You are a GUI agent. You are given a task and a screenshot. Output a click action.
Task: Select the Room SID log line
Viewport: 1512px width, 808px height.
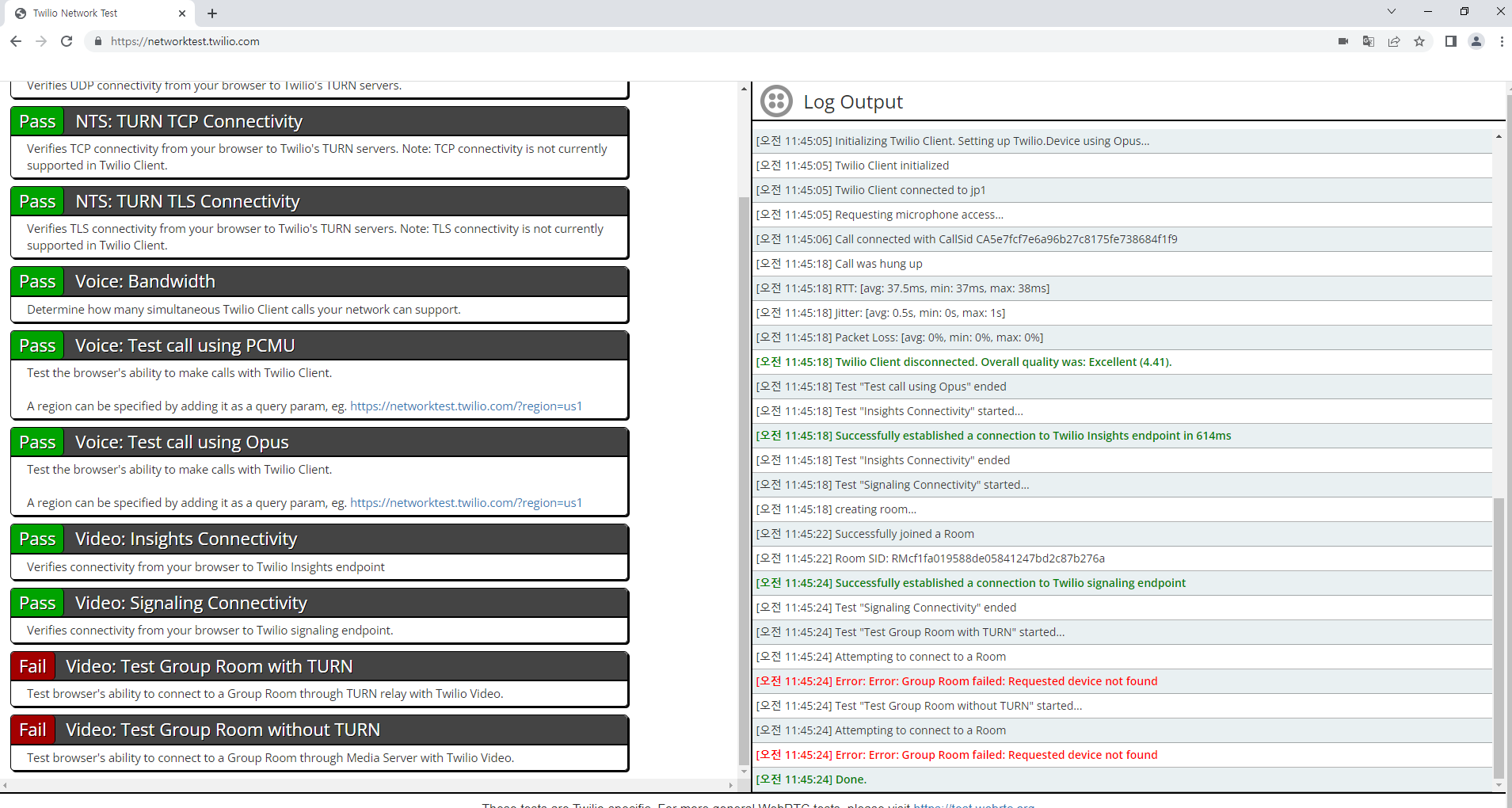pyautogui.click(x=1123, y=558)
